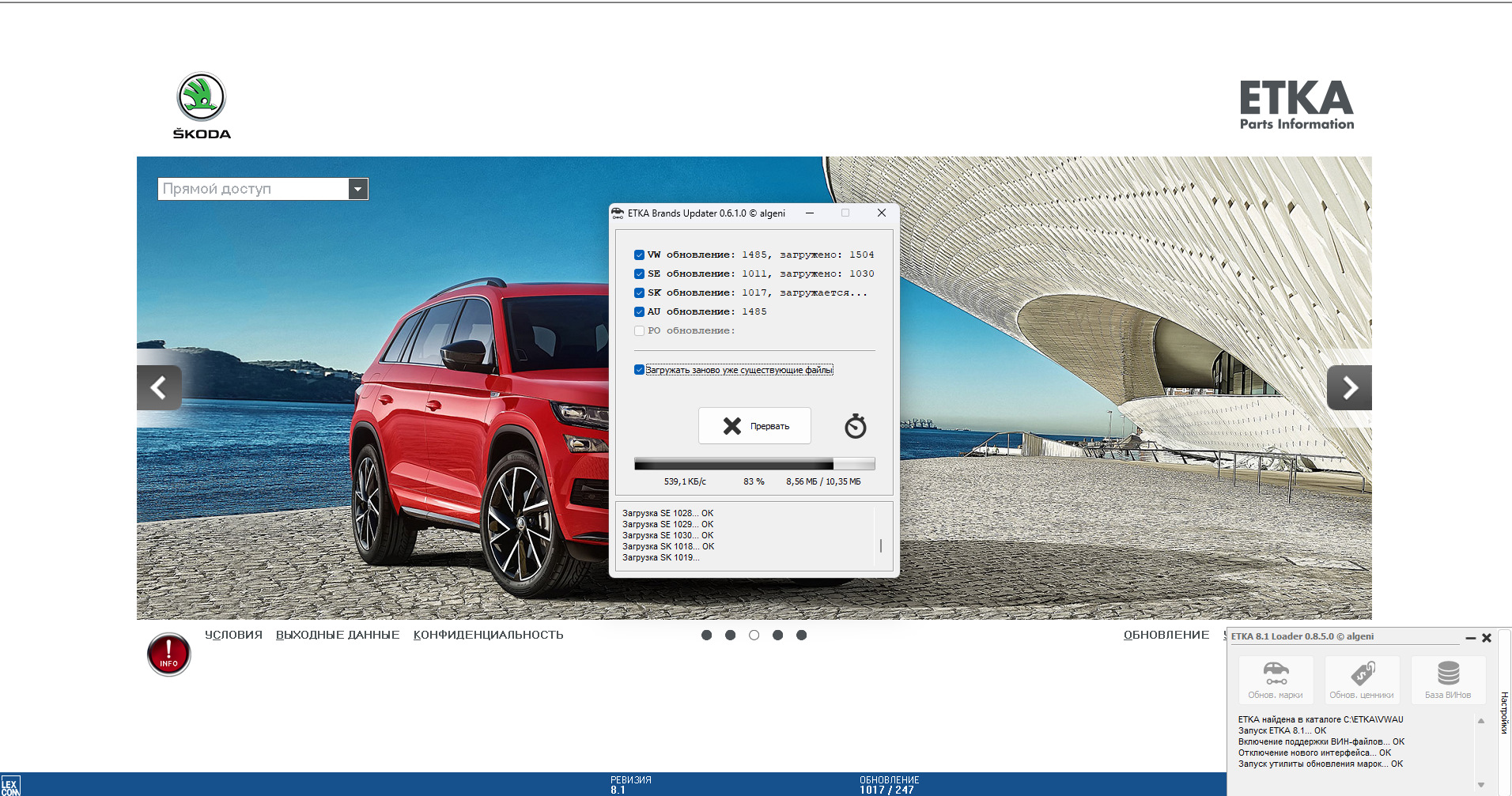Open the ВЫХОДНЫЕ ДАННЫЕ link
Screen dimensions: 1512x796
pyautogui.click(x=338, y=635)
